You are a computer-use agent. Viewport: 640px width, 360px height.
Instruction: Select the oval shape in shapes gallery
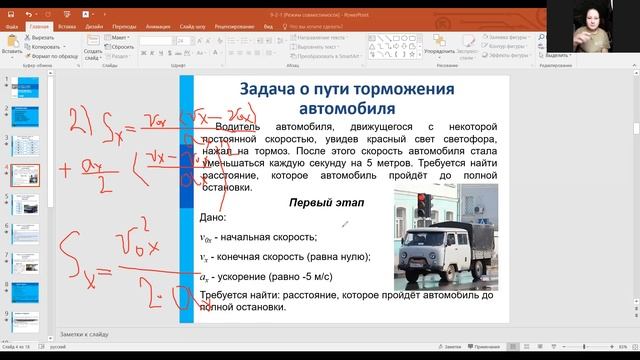coord(404,38)
